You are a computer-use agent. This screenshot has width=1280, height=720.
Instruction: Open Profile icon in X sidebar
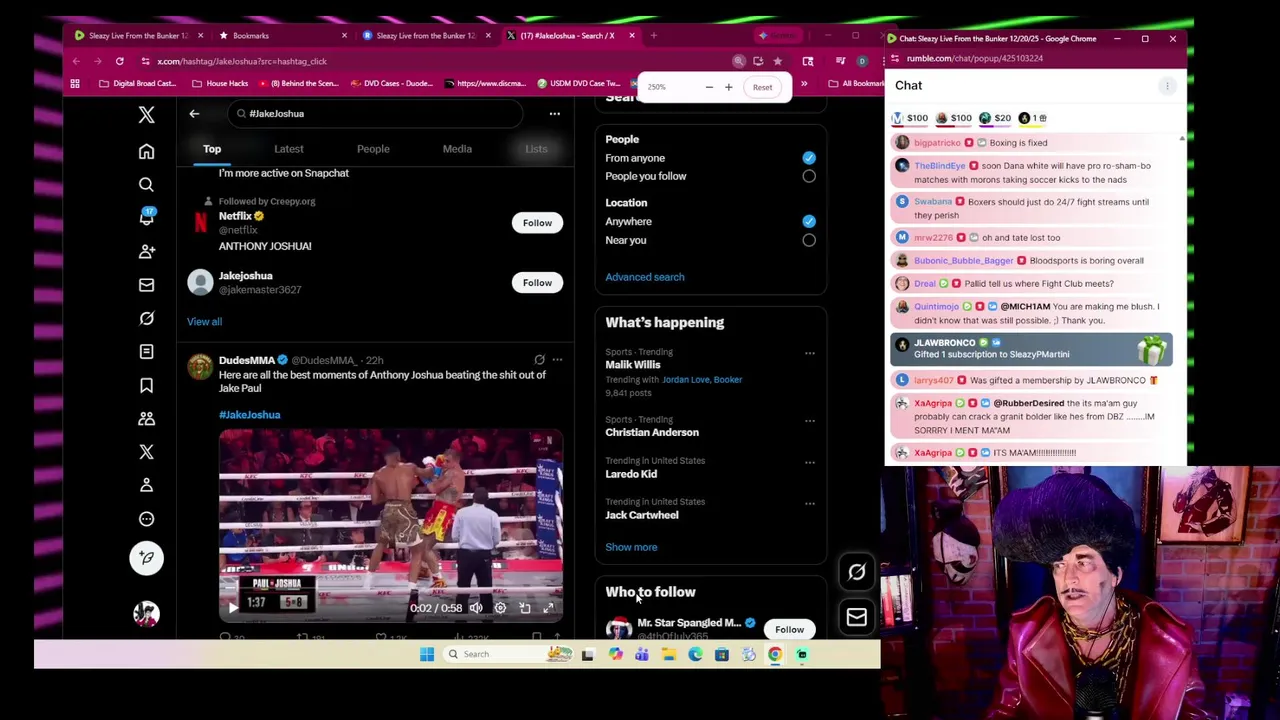click(x=146, y=485)
